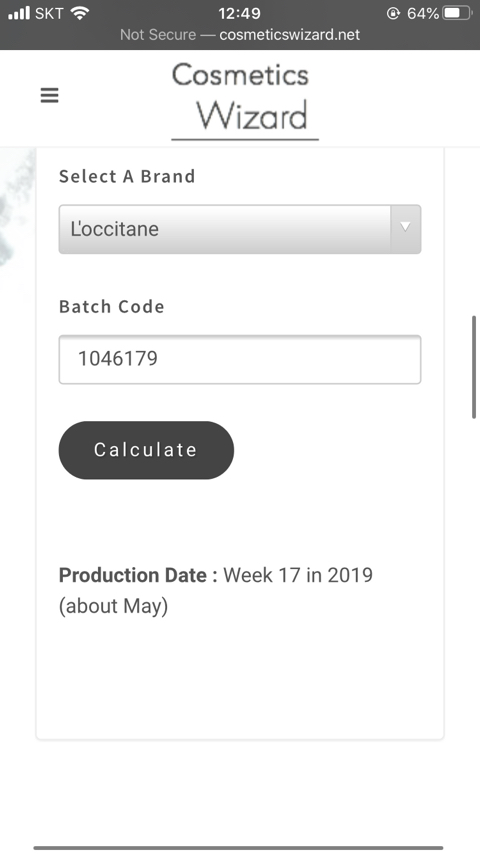Viewport: 480px width, 854px height.
Task: Tap the 64% battery percentage text
Action: click(x=423, y=13)
